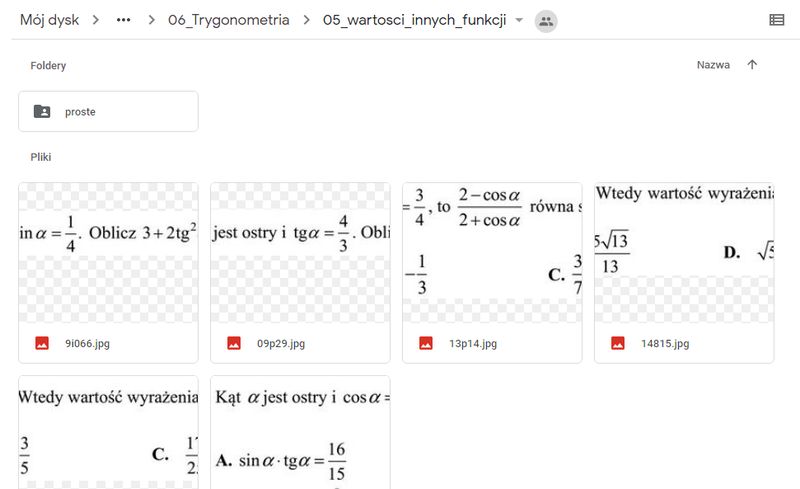This screenshot has height=489, width=800.
Task: Select the current folder name 05_wartosci_innych_funkcji
Action: tap(414, 20)
